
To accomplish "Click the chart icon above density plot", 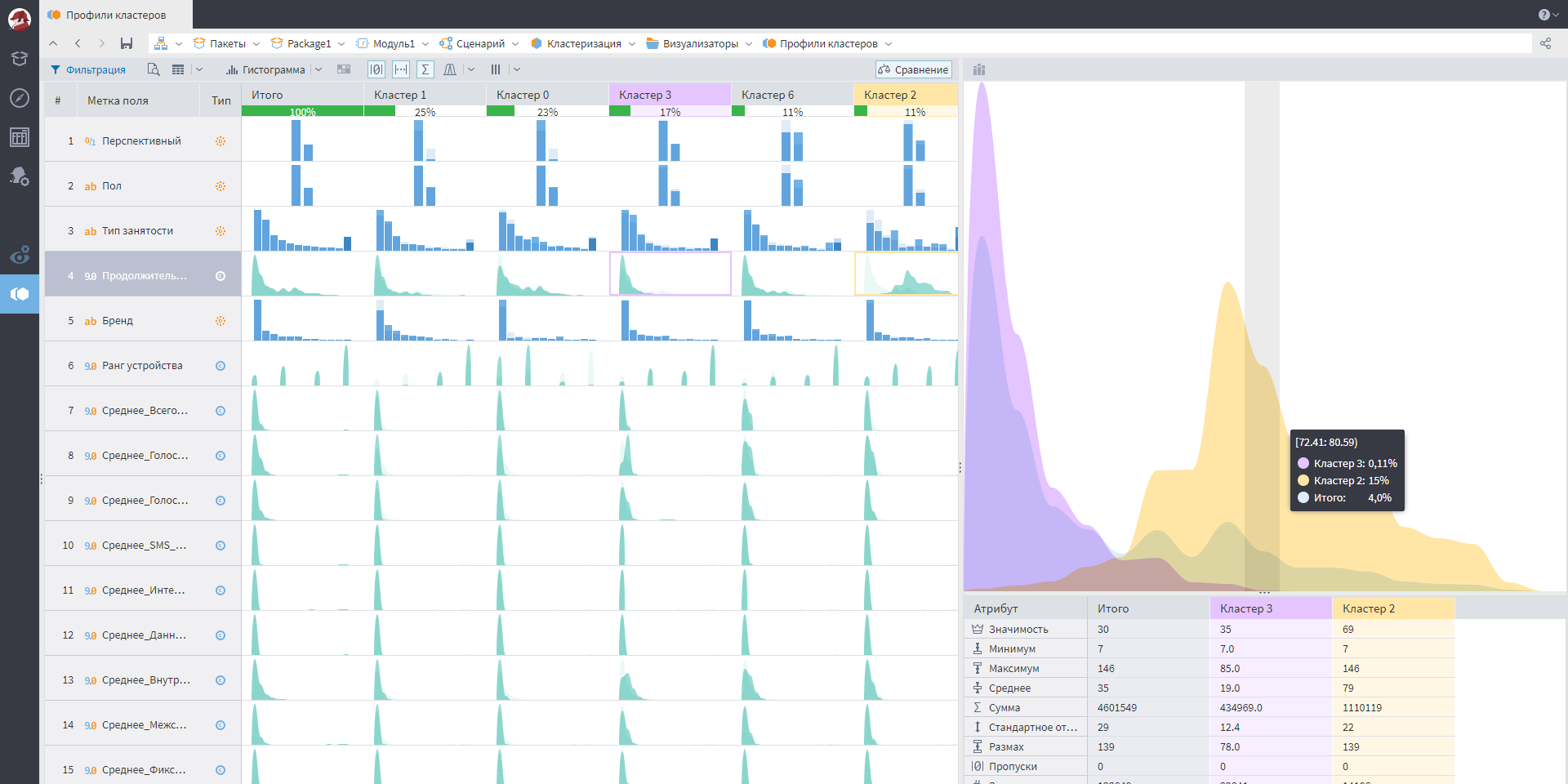I will [979, 69].
